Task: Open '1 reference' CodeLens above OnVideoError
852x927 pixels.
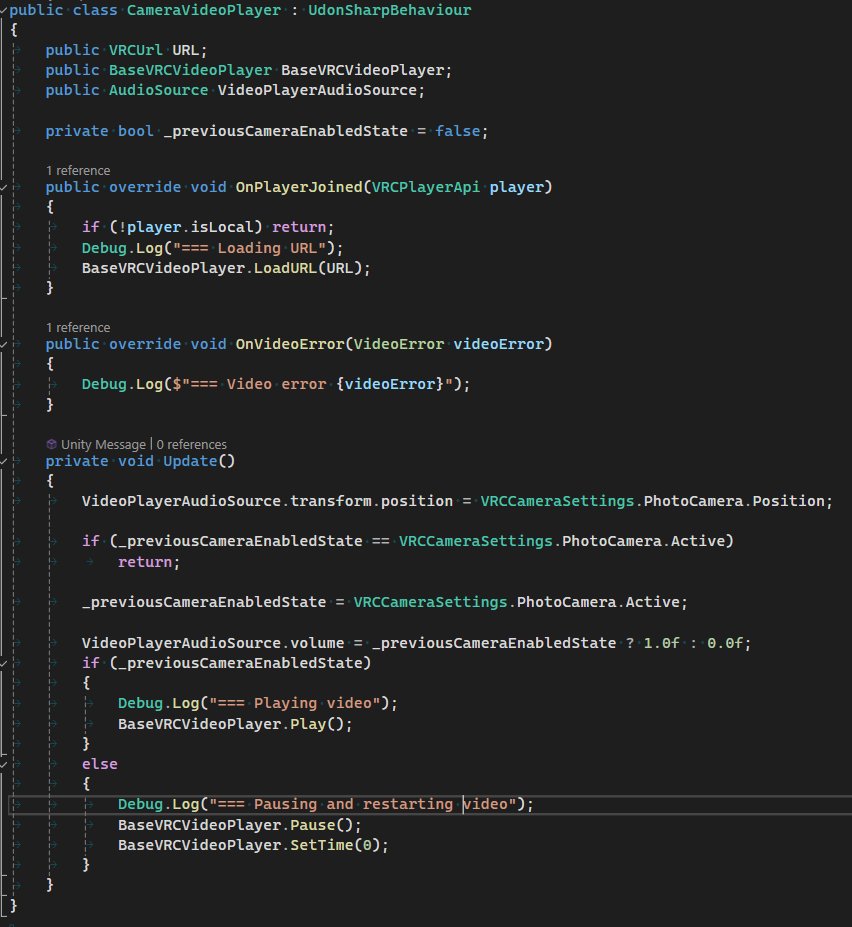Action: 78,328
